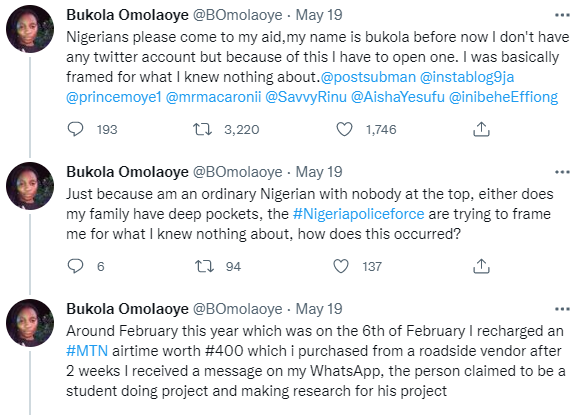
Task: Open the @postsubman mention link
Action: pyautogui.click(x=368, y=77)
